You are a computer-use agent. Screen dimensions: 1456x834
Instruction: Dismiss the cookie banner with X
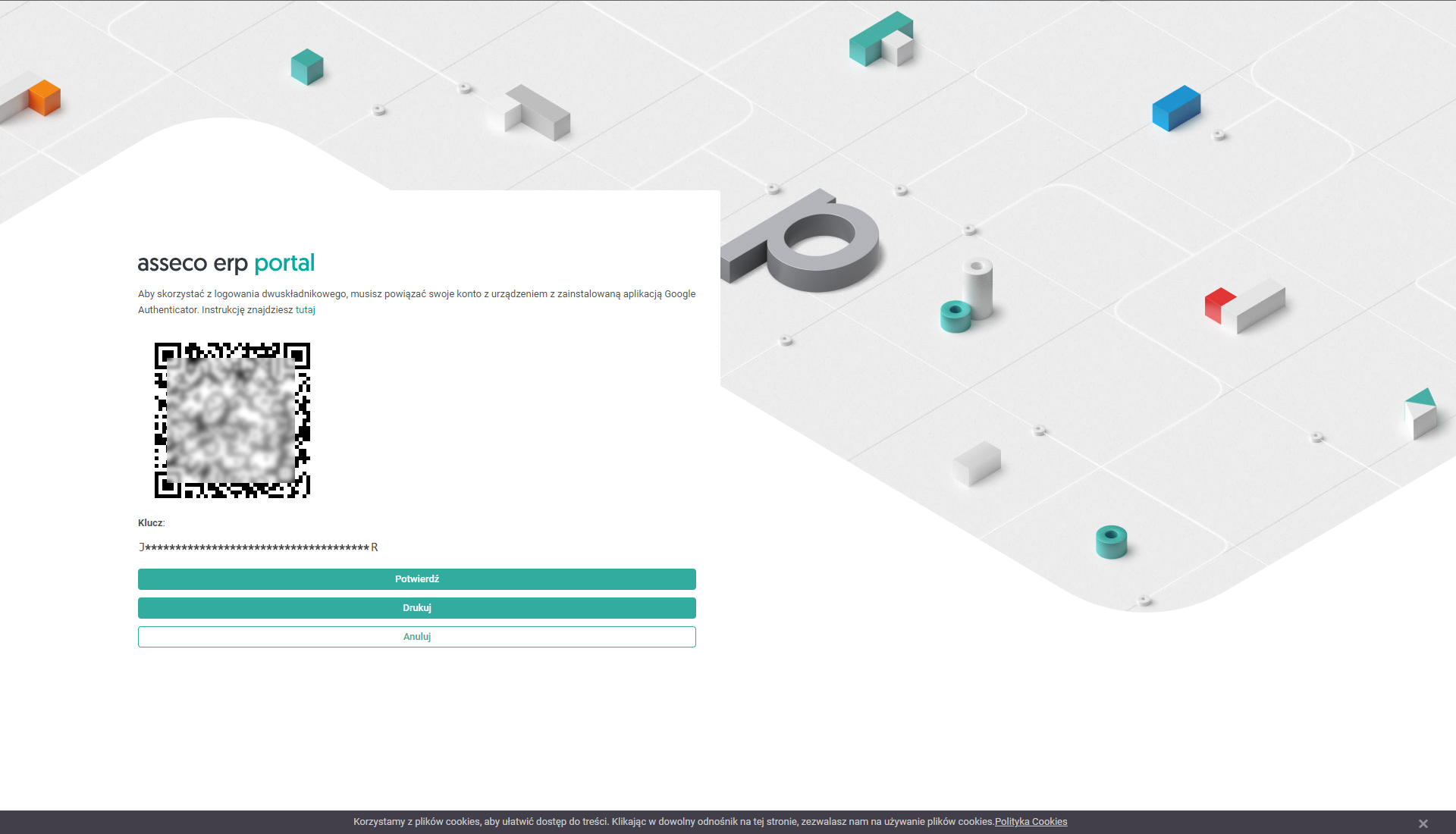point(1423,823)
